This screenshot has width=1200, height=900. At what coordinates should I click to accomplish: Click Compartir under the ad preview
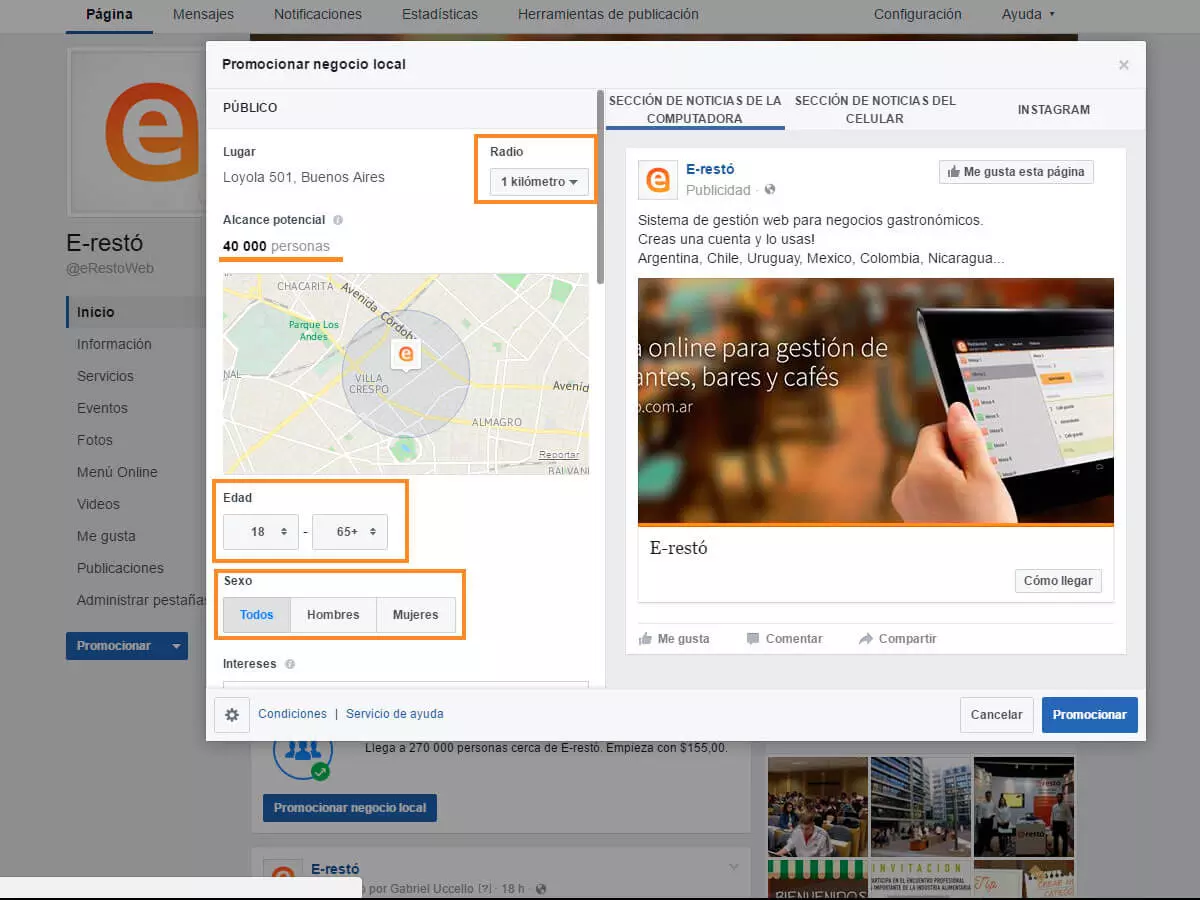click(897, 639)
